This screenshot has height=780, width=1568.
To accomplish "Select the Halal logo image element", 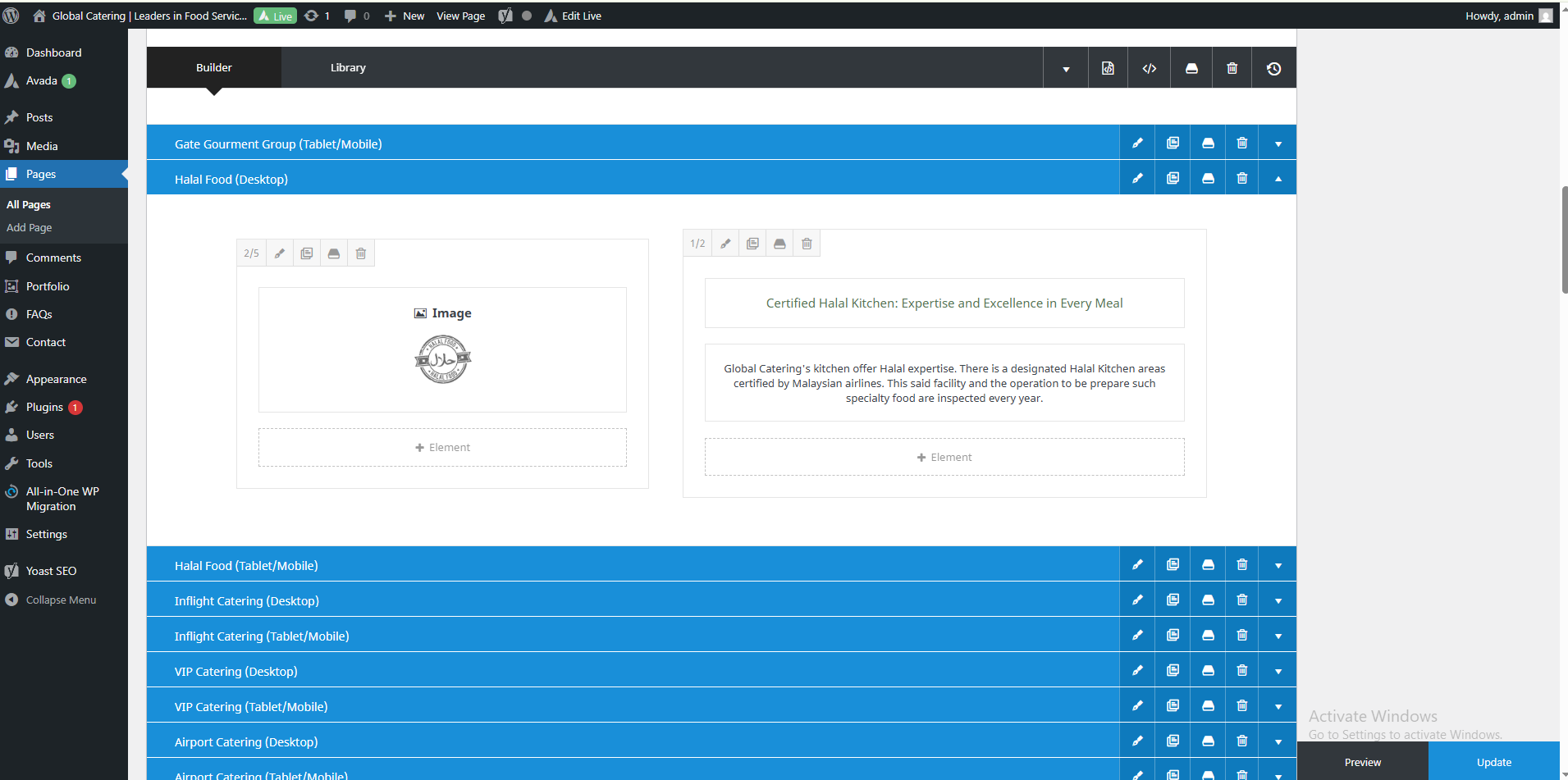I will [442, 358].
